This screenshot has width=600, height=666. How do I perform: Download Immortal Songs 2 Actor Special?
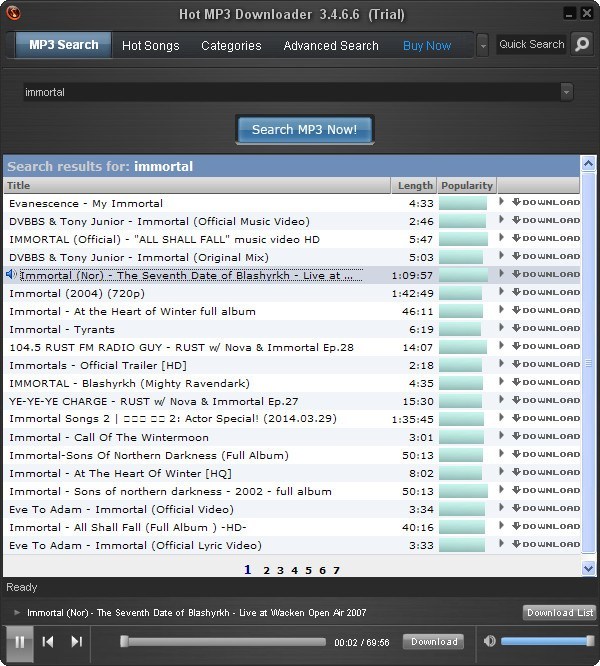pos(546,418)
